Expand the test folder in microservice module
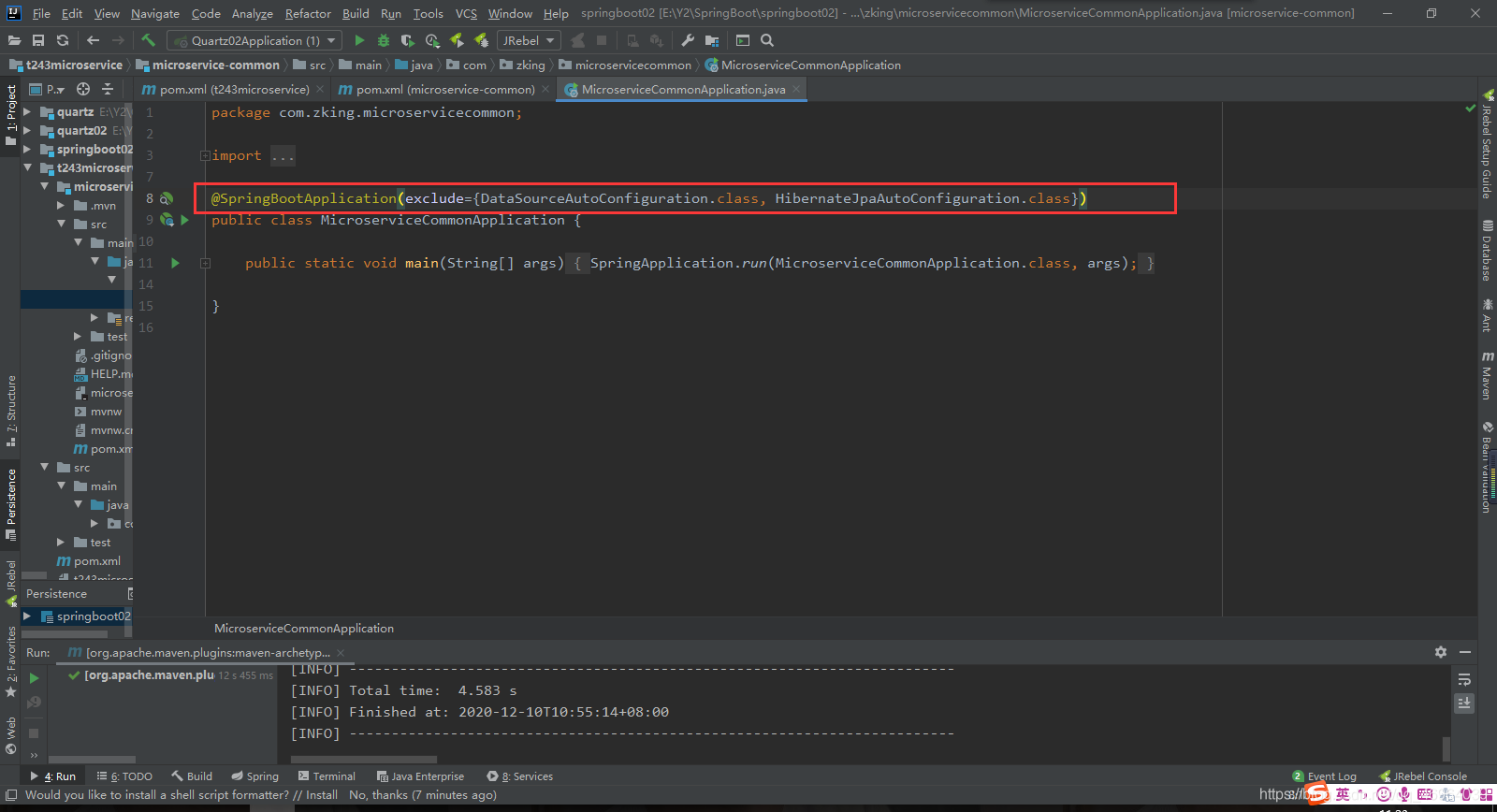 (78, 336)
